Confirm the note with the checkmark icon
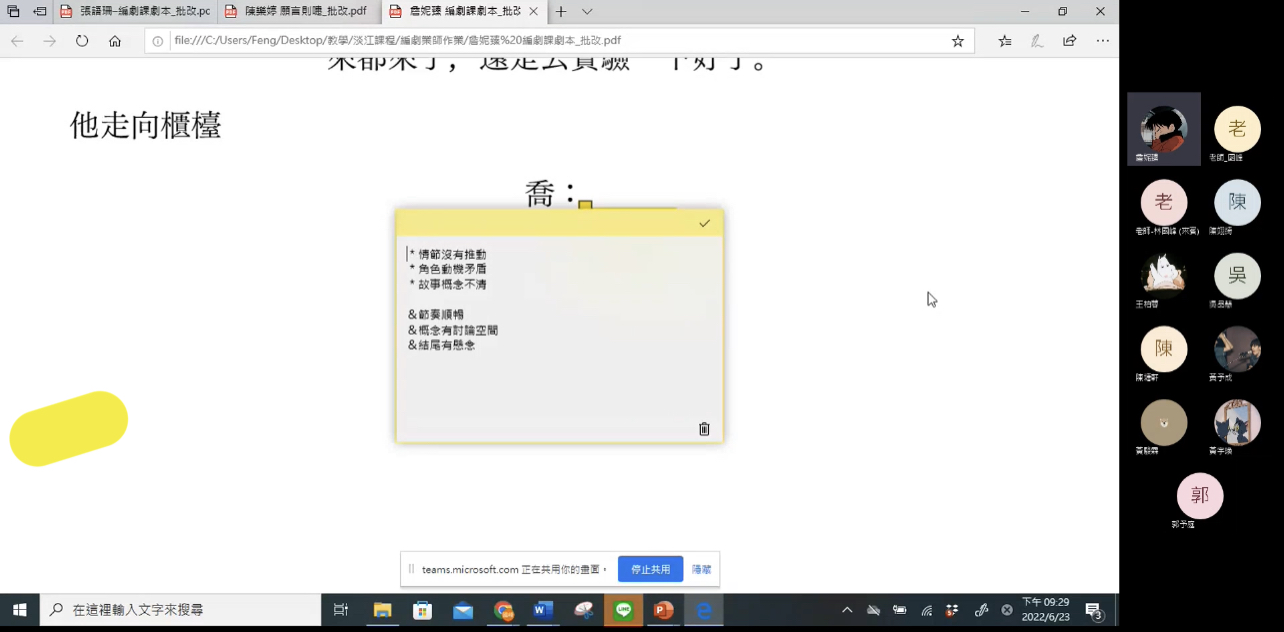Viewport: 1284px width, 632px height. (x=704, y=223)
